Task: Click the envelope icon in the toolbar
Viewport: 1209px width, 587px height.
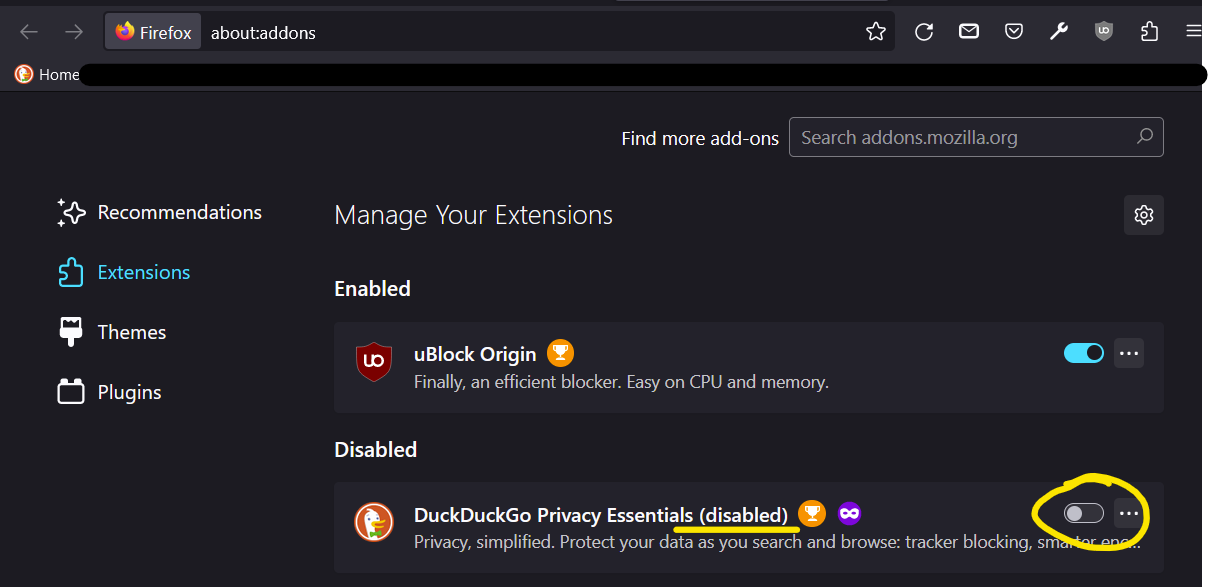Action: (x=968, y=31)
